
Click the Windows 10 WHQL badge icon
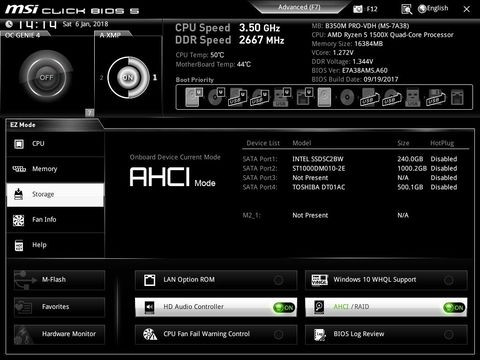[x=319, y=280]
